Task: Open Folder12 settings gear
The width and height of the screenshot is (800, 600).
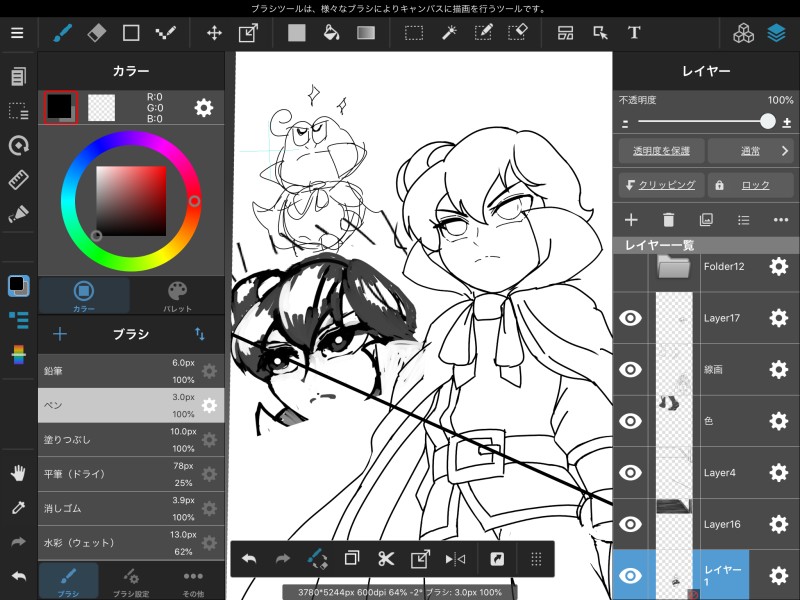Action: 779,266
